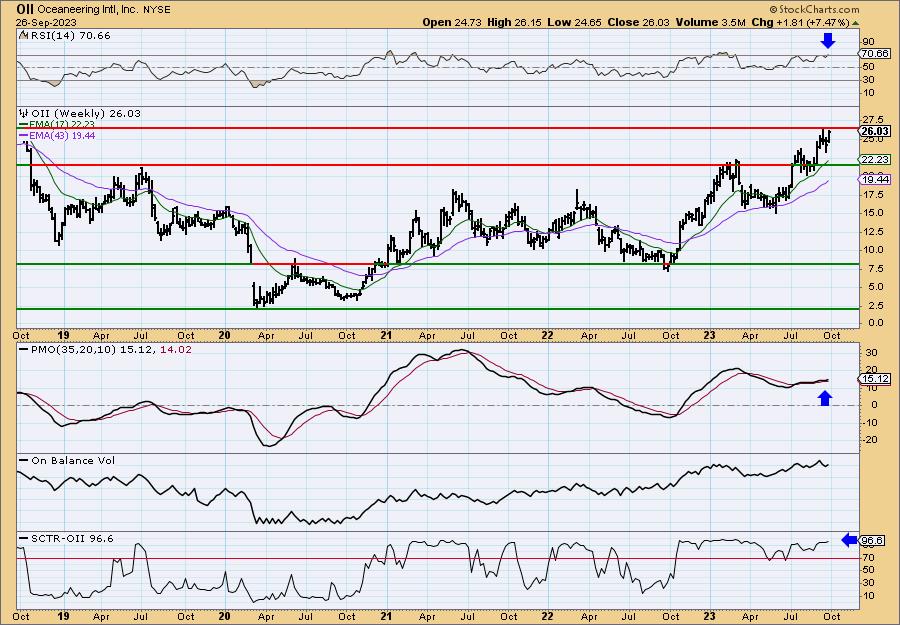The image size is (900, 625).
Task: Click the 19.44 EMA value tag on price axis
Action: [x=875, y=180]
